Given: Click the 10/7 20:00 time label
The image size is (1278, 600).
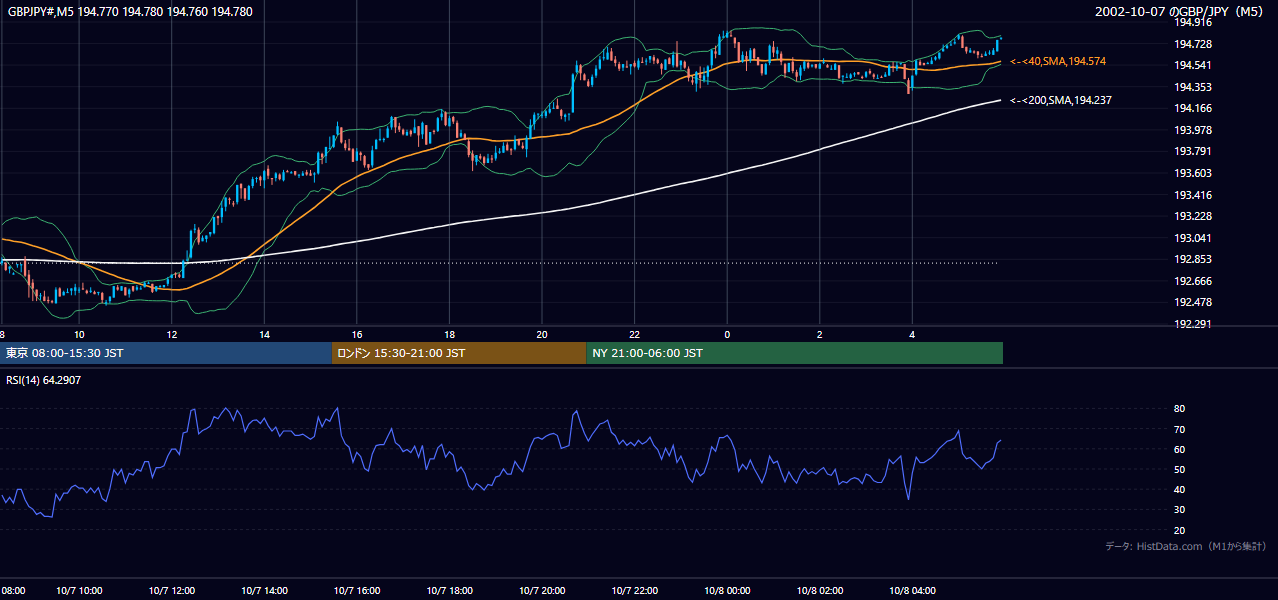Looking at the screenshot, I should 542,590.
